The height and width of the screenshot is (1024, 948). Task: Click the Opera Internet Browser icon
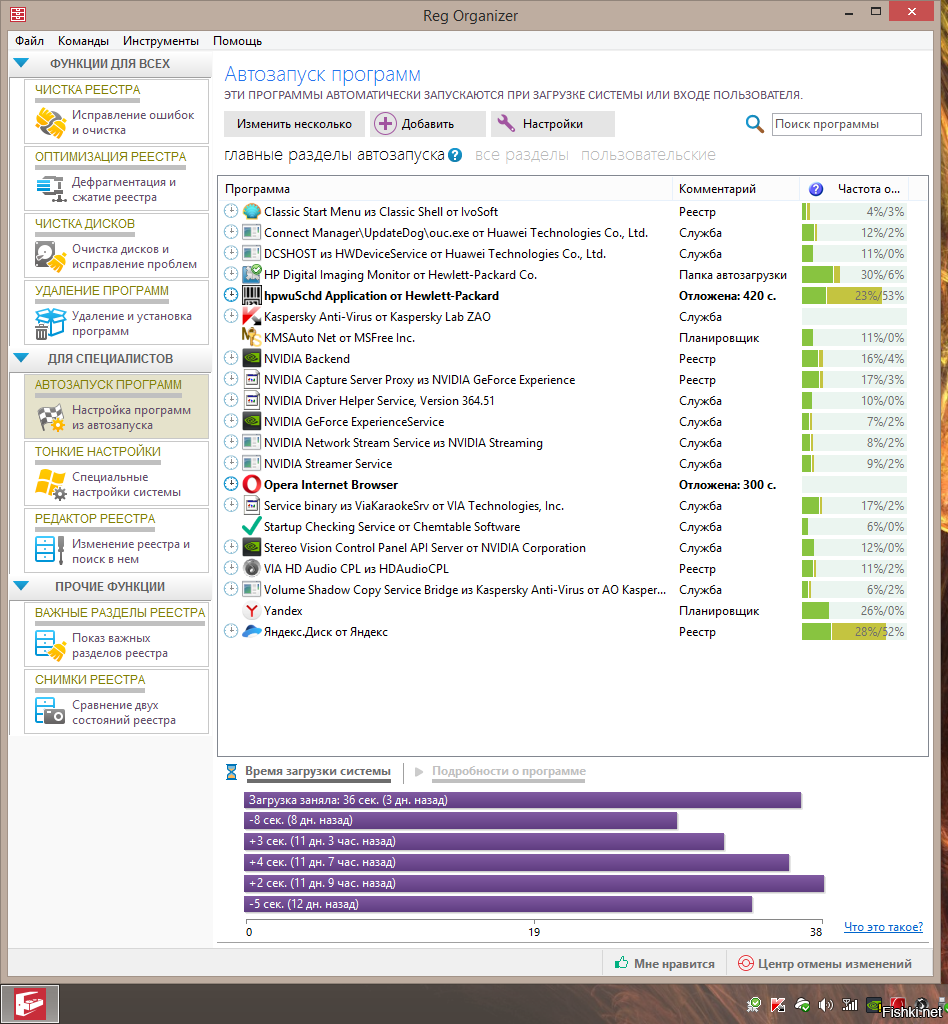coord(251,485)
